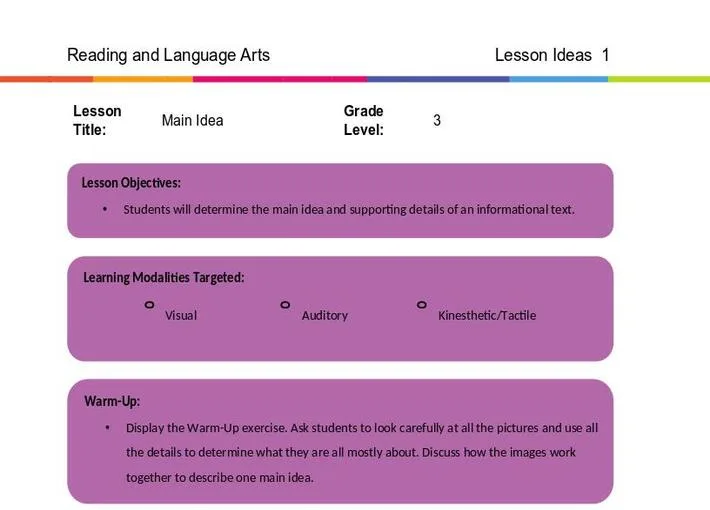The height and width of the screenshot is (510, 710).
Task: Click the Main Idea lesson title field
Action: pos(192,120)
